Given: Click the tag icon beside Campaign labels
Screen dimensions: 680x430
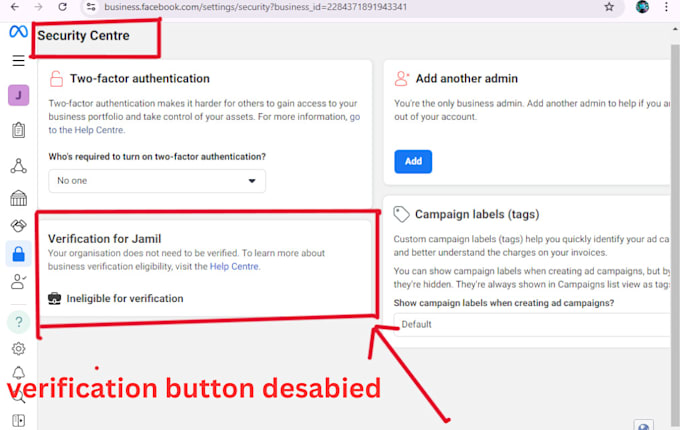Looking at the screenshot, I should coord(401,214).
